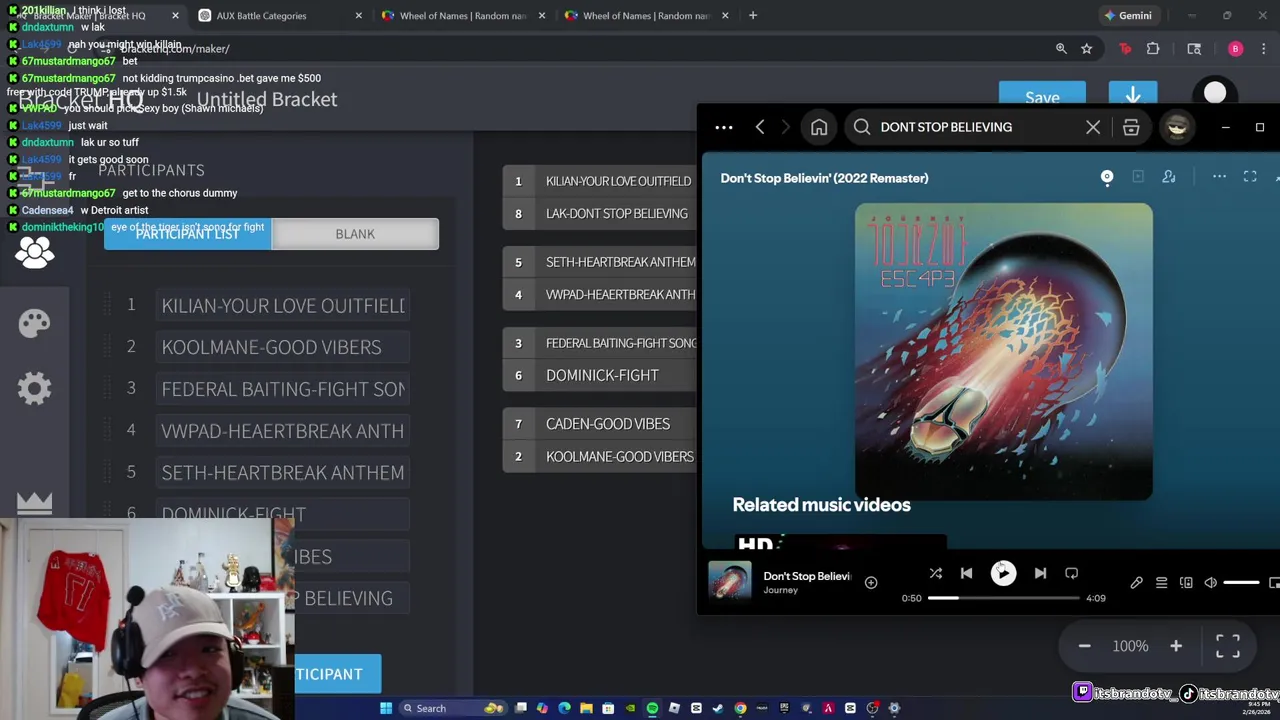Open Chrome from the taskbar

coord(740,708)
